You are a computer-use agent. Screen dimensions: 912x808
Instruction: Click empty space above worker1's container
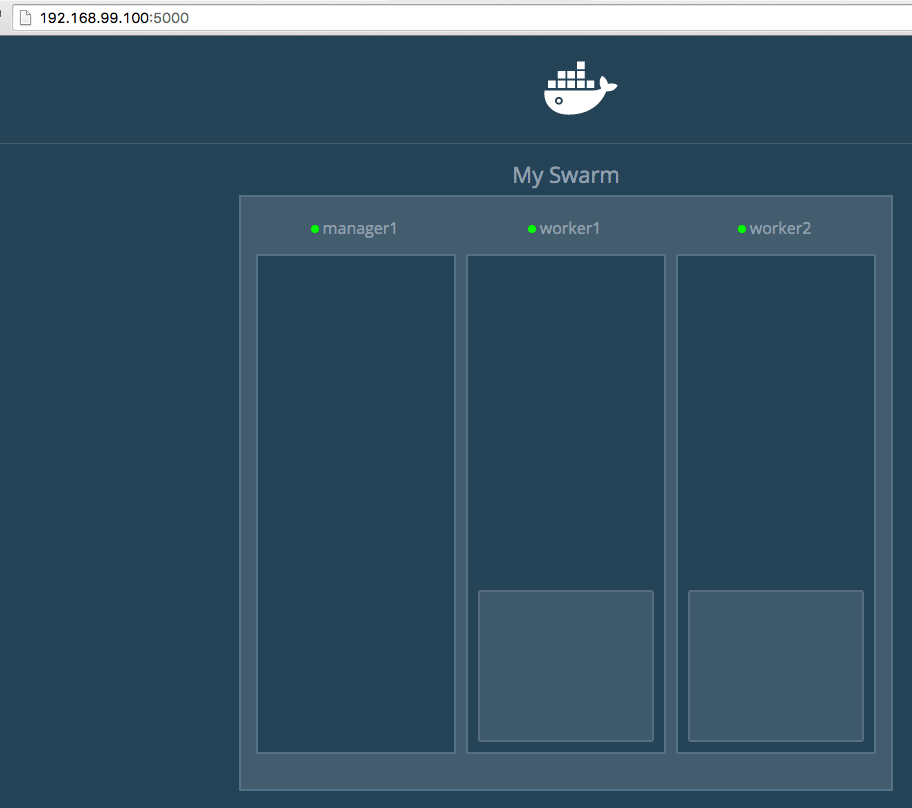click(x=566, y=420)
